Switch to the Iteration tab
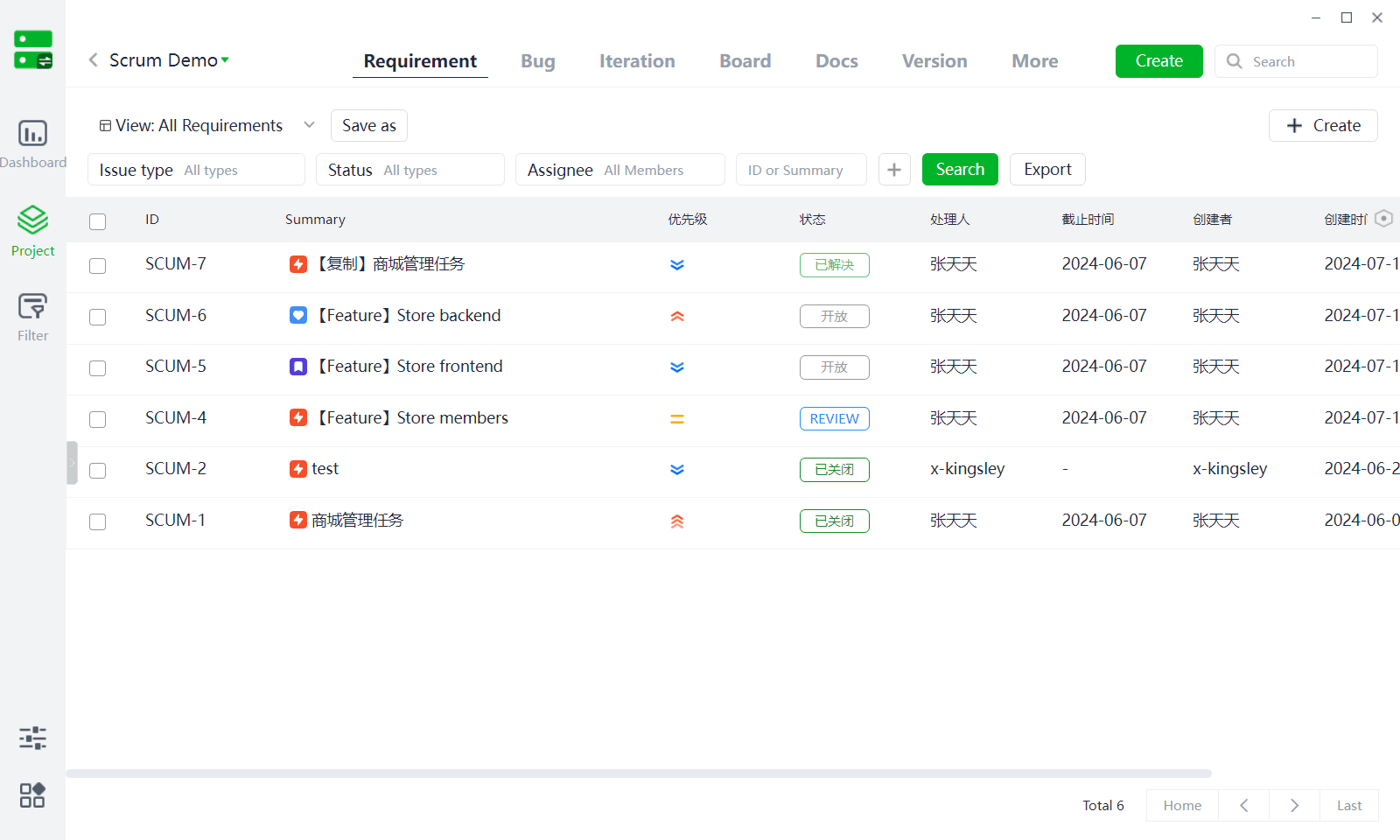The width and height of the screenshot is (1400, 840). point(637,61)
